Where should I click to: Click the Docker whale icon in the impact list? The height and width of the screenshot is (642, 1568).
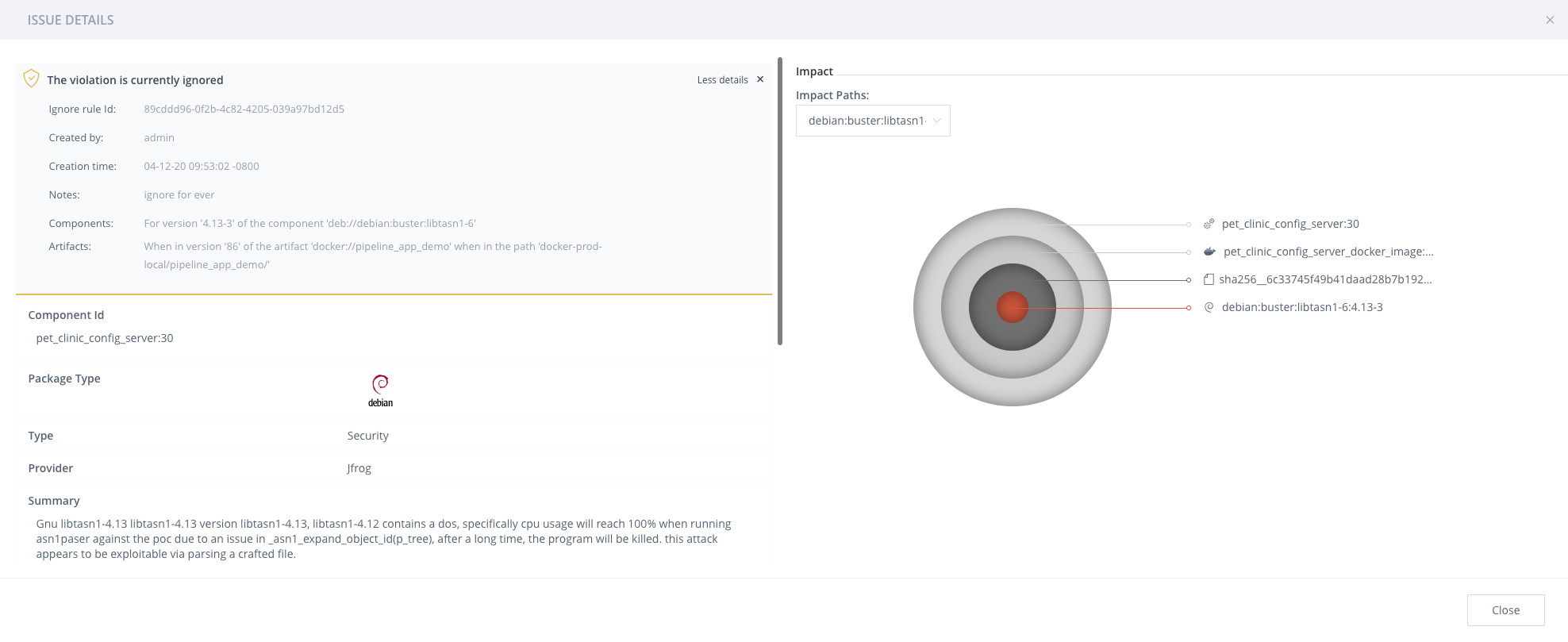(x=1209, y=252)
